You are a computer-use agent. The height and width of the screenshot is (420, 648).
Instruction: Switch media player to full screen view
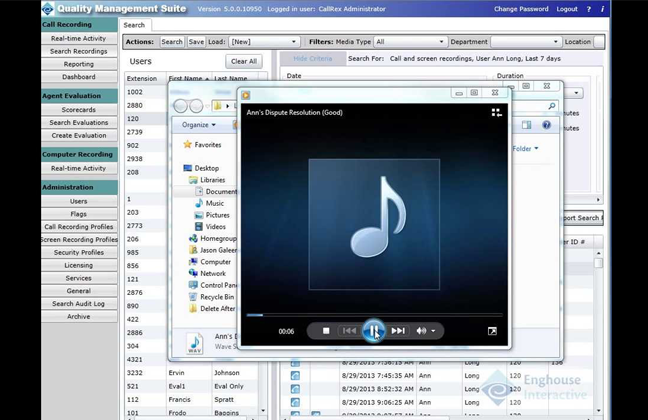pos(492,331)
